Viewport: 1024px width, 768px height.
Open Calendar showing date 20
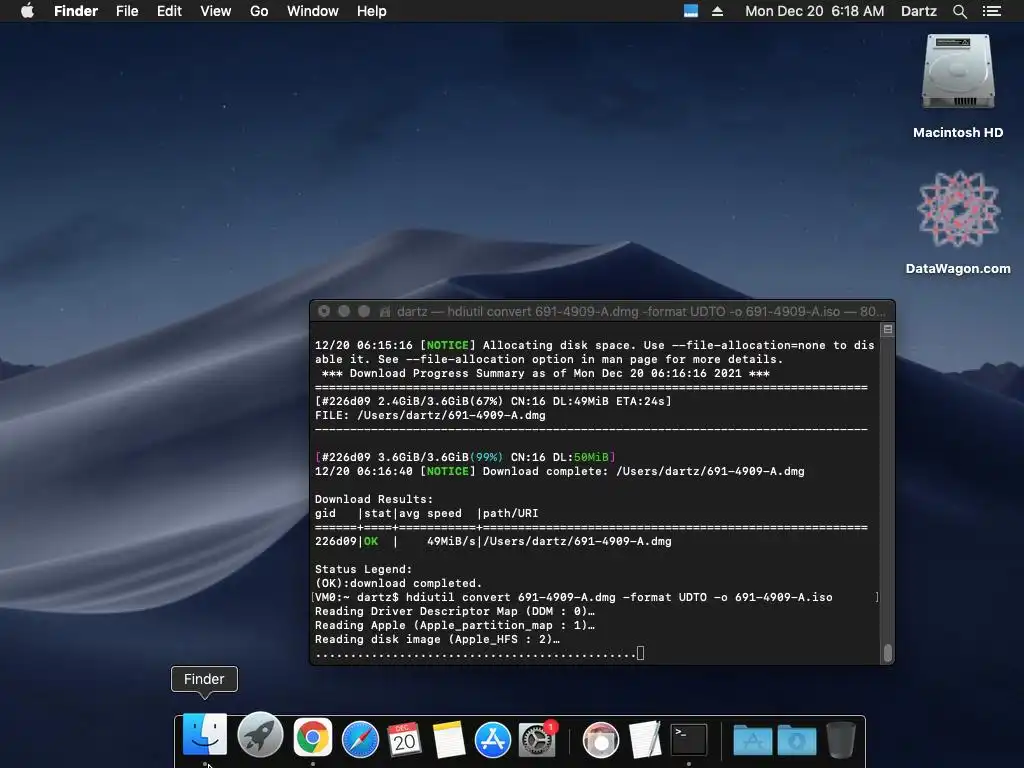404,739
